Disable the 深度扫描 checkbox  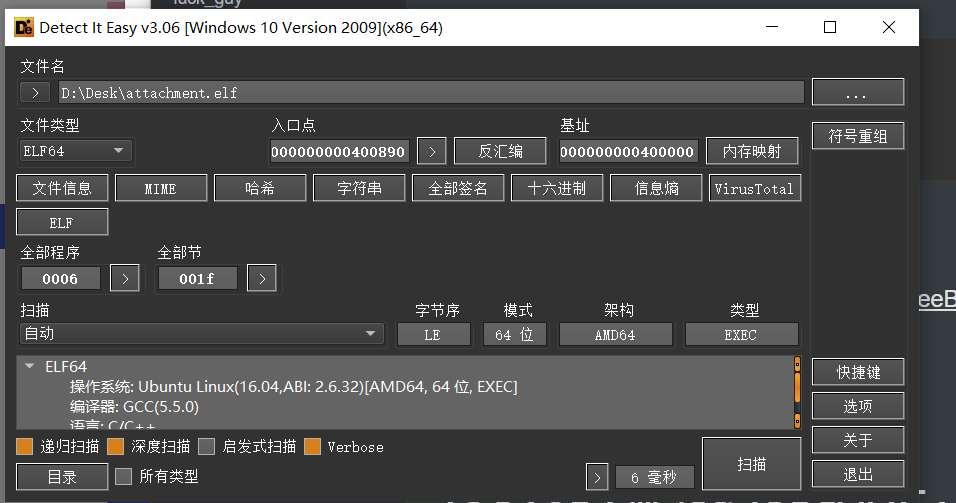point(116,446)
